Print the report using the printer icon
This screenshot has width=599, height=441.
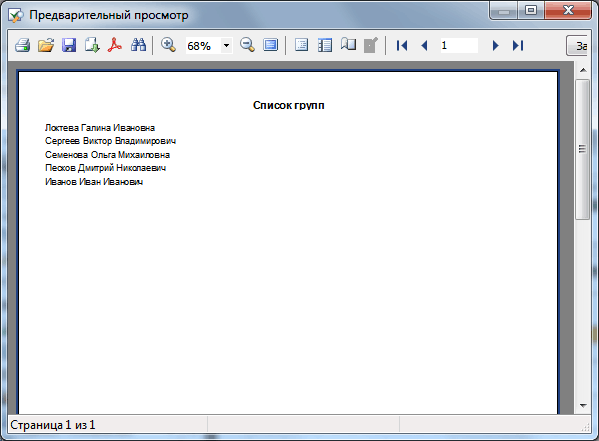tap(23, 45)
